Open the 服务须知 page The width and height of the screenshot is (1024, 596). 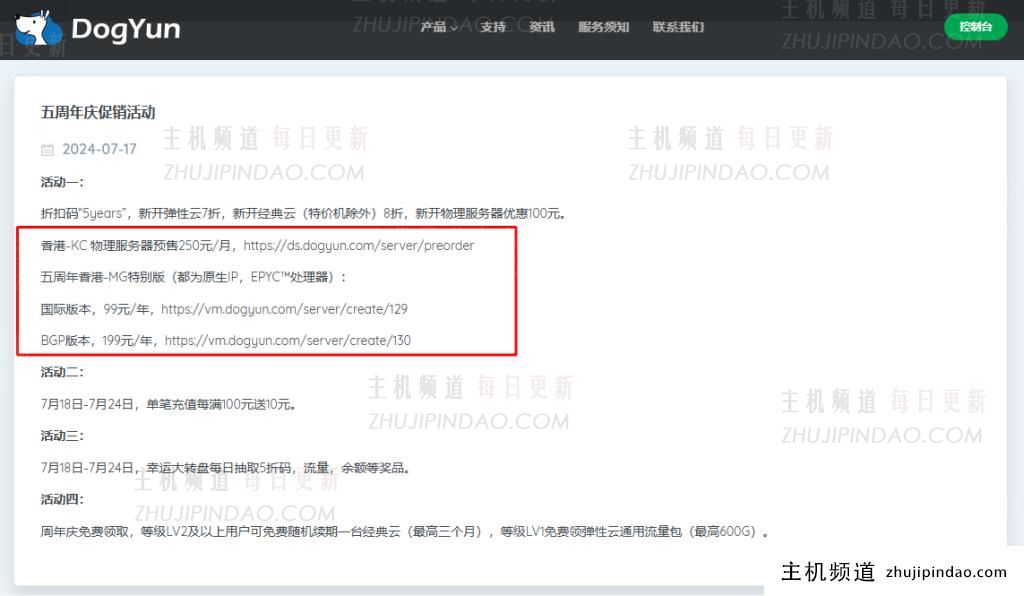(603, 27)
